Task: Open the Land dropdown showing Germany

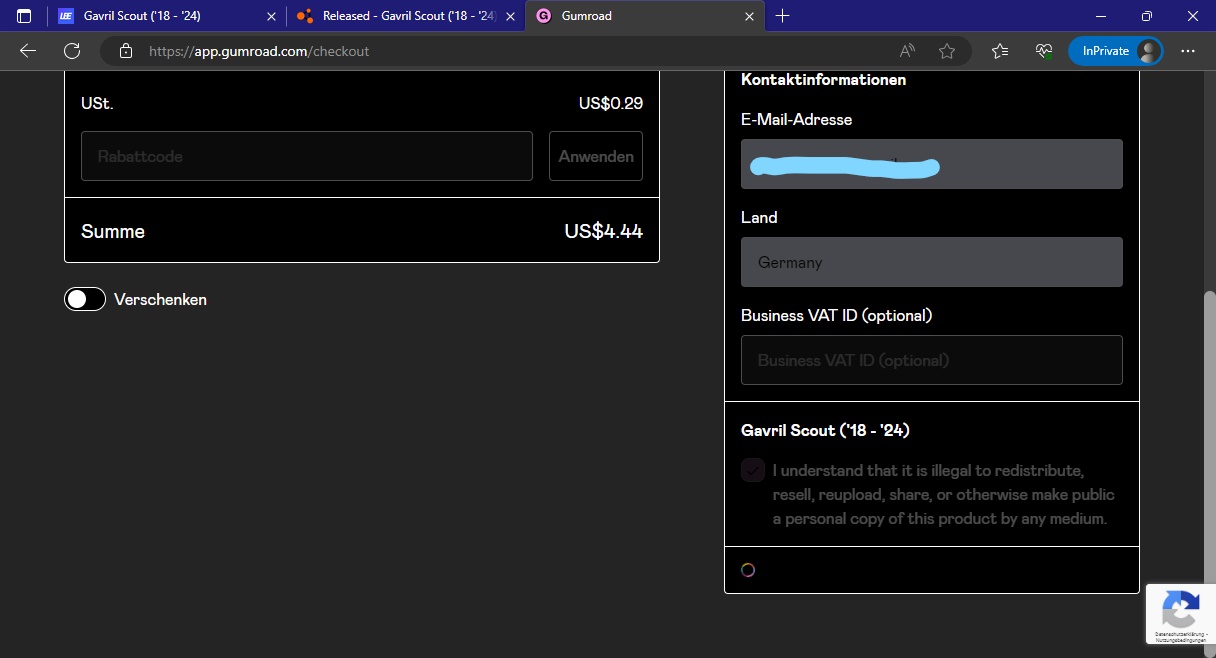Action: [x=932, y=262]
